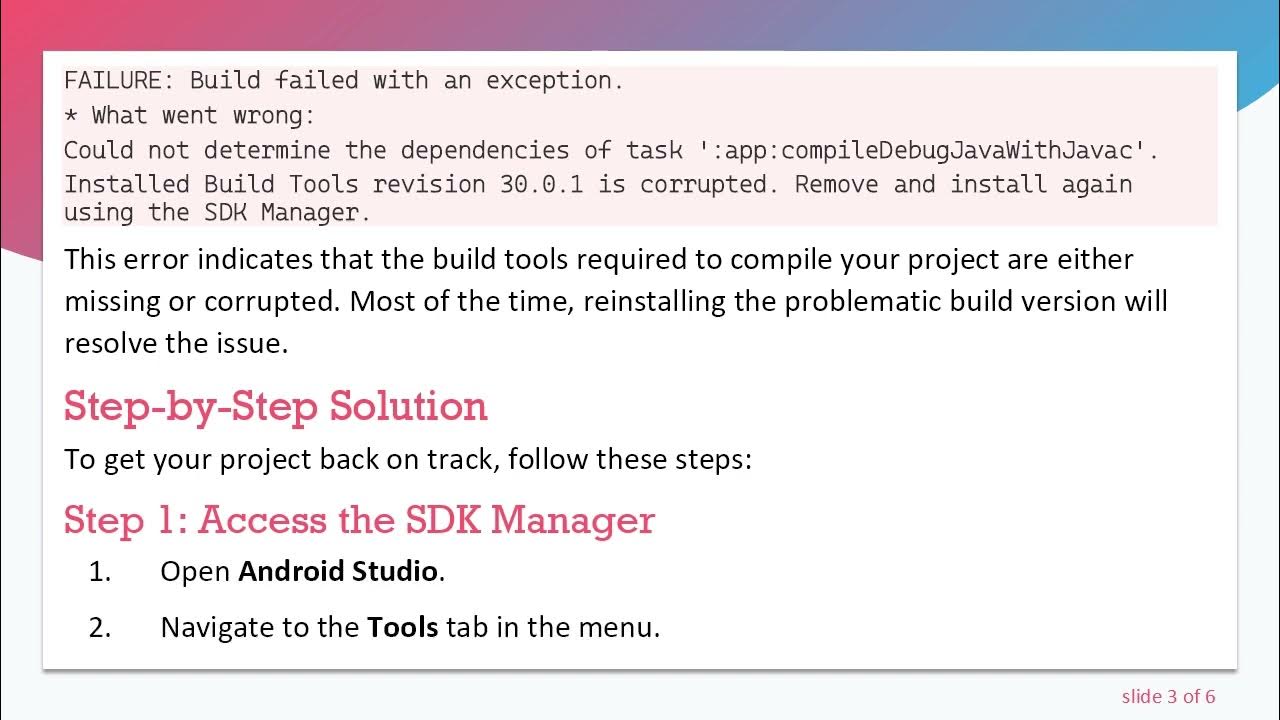Click the bold 'Tools' word
Viewport: 1280px width, 720px height.
402,628
